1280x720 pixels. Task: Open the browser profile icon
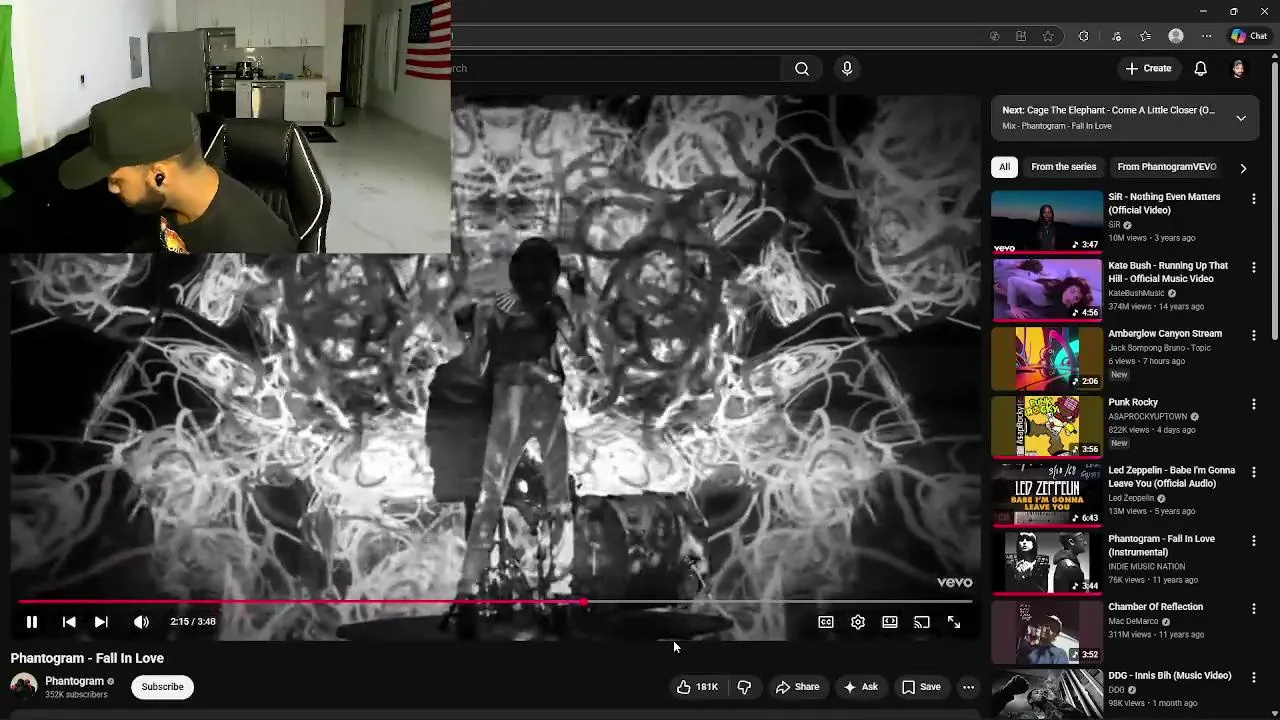[1176, 36]
